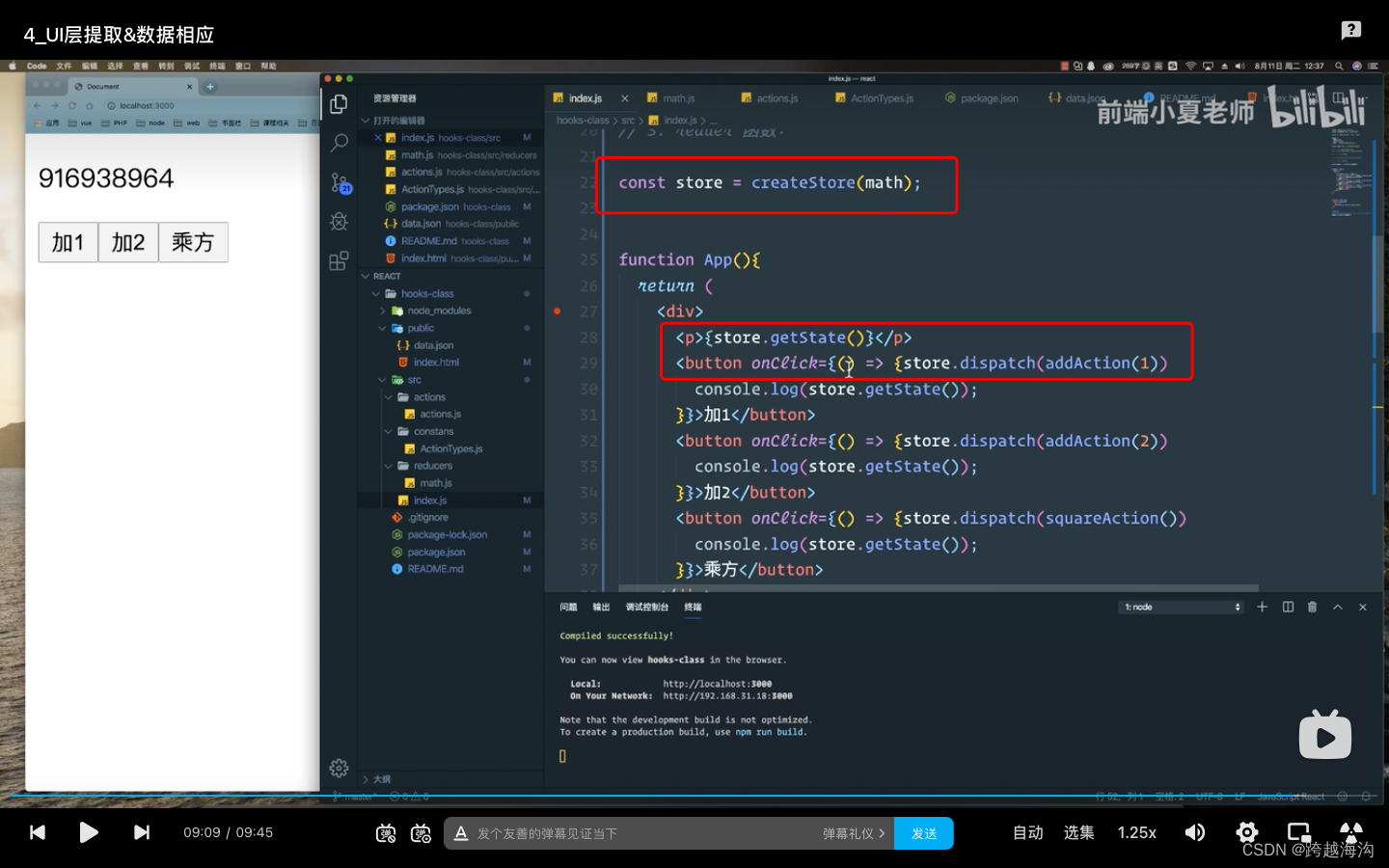This screenshot has height=868, width=1389.
Task: Open the 输出 panel tab
Action: pyautogui.click(x=601, y=607)
